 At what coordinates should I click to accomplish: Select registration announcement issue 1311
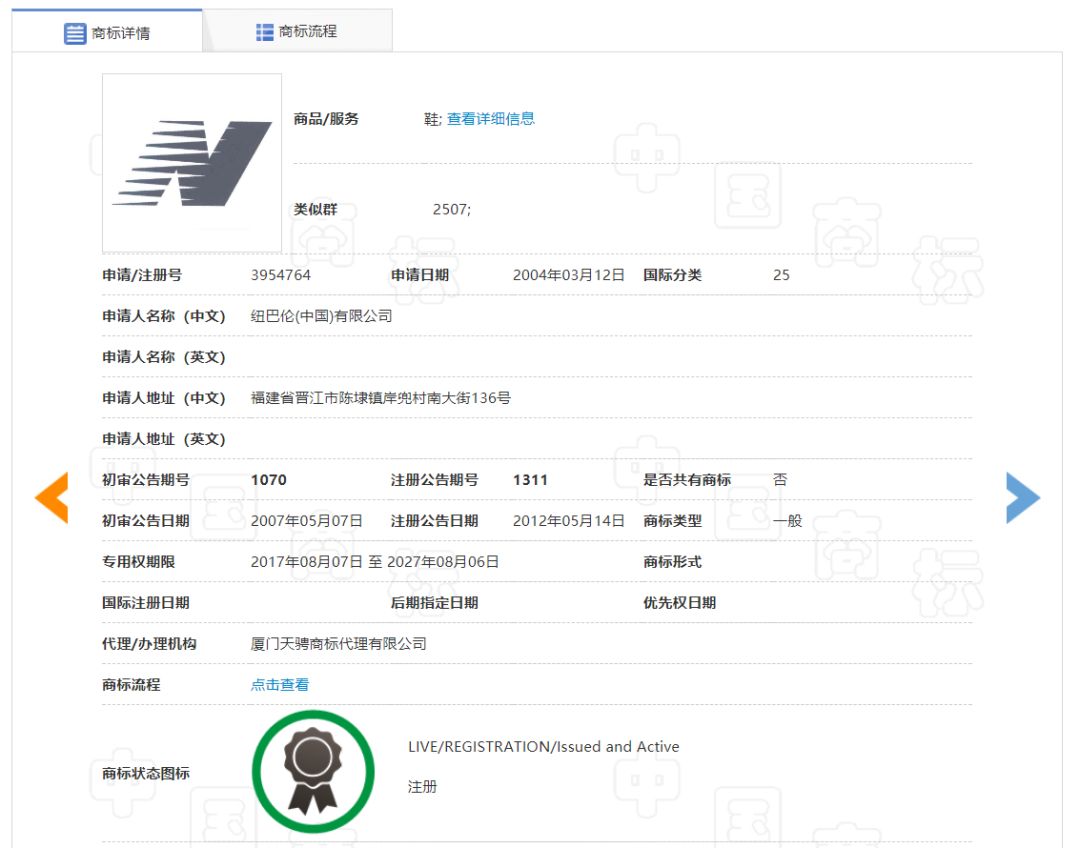pos(530,480)
